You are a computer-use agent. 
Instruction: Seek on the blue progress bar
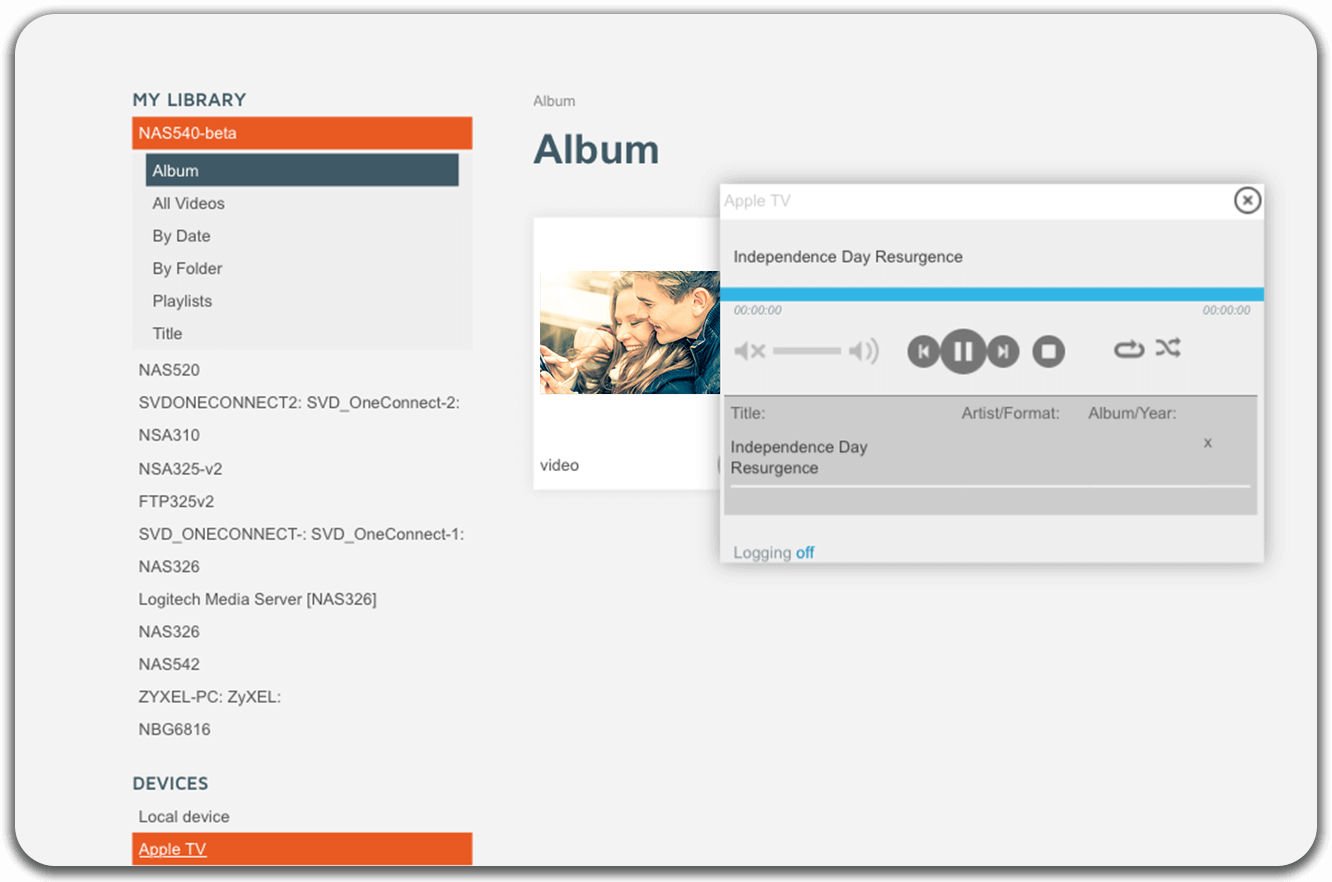click(992, 294)
